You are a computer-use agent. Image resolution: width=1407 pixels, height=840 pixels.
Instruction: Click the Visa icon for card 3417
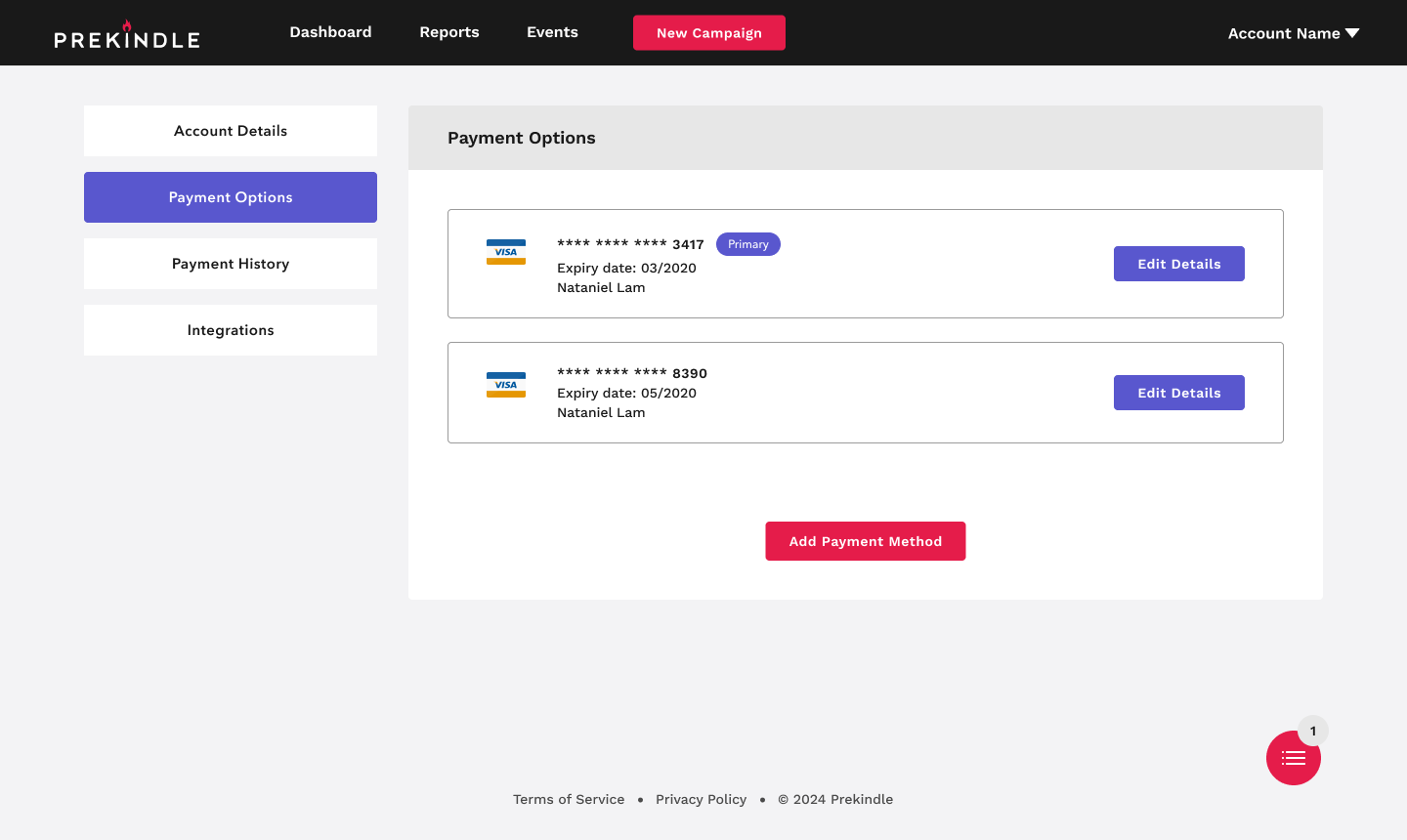pos(506,252)
